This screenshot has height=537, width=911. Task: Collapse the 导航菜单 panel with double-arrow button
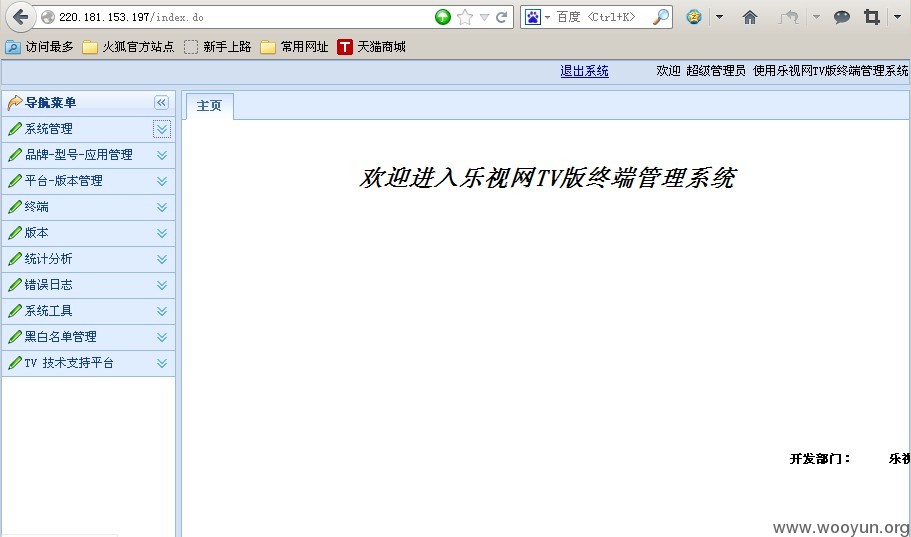[162, 103]
